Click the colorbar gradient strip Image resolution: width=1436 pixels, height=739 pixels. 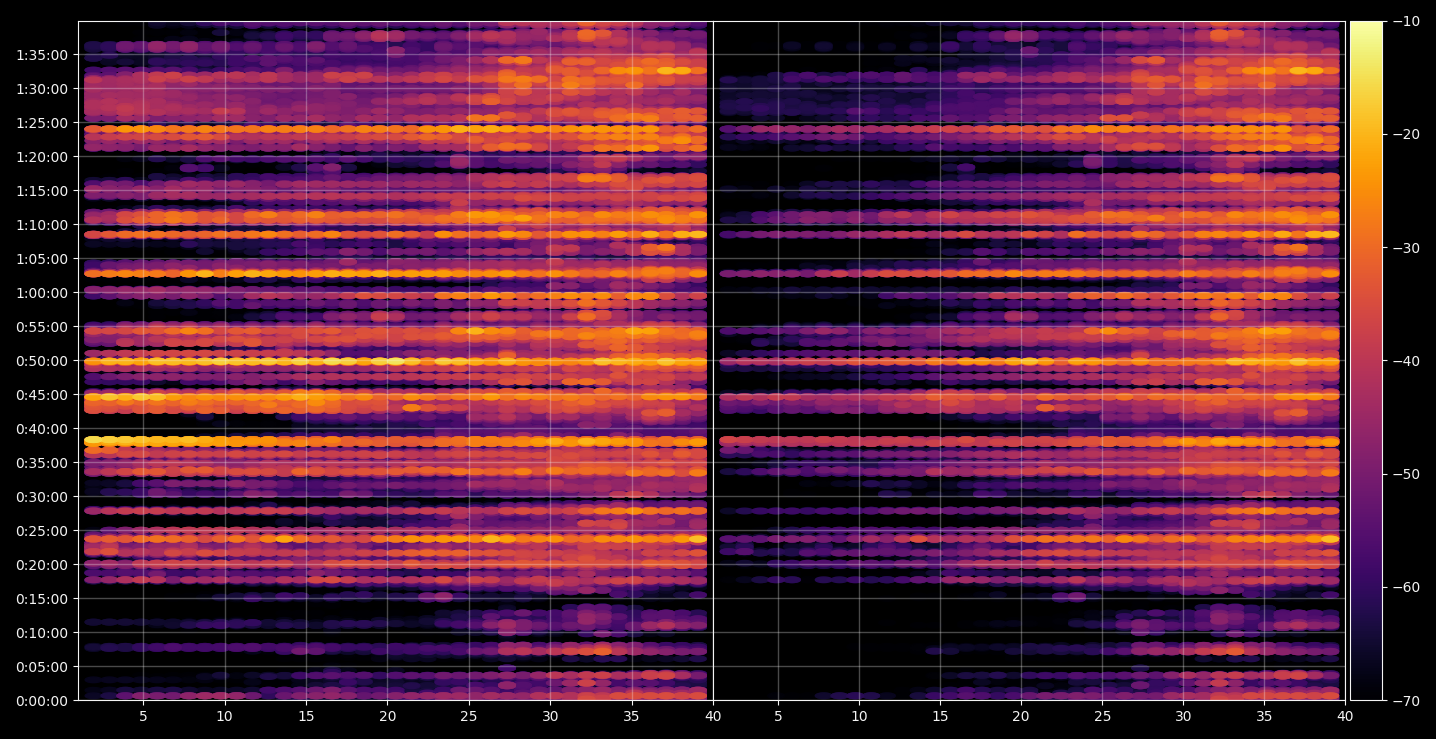pyautogui.click(x=1367, y=361)
